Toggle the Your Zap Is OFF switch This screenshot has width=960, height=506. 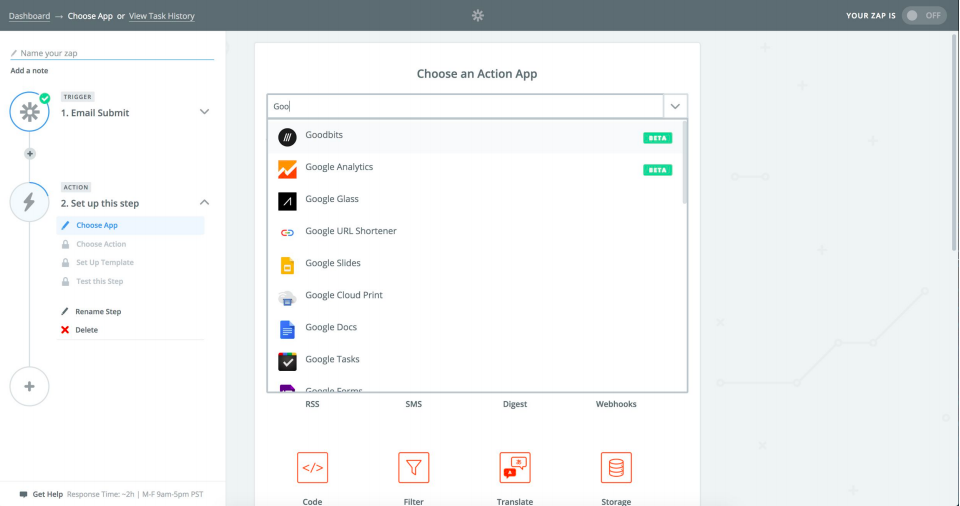pos(924,15)
